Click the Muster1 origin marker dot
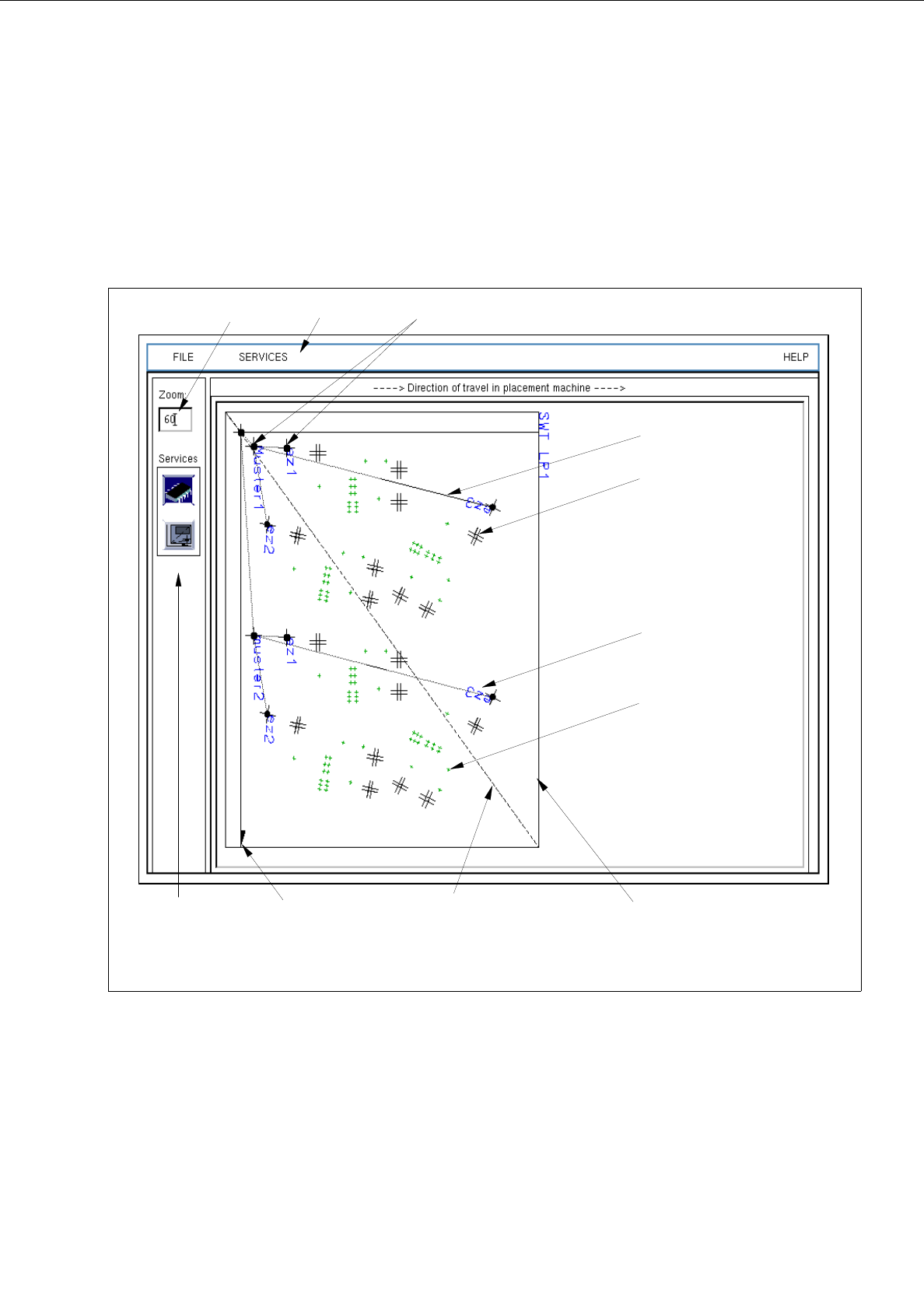This screenshot has height=1310, width=924. pyautogui.click(x=254, y=447)
